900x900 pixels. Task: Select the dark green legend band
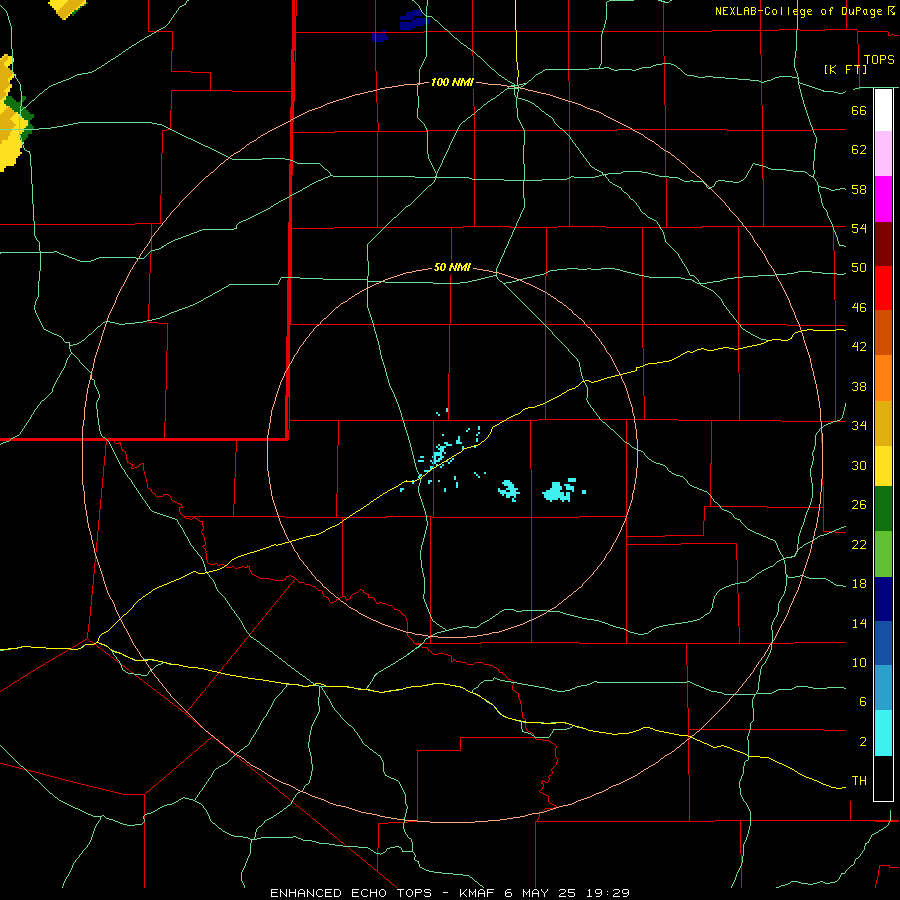point(883,509)
